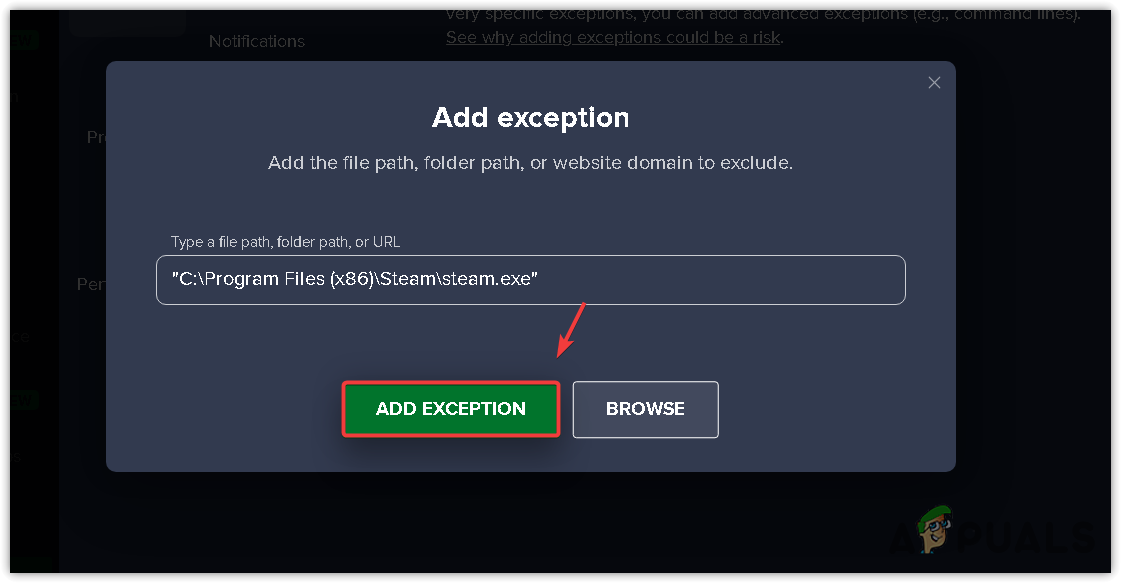1121x583 pixels.
Task: Select the partially hidden 'Pr' settings item
Action: pos(96,137)
